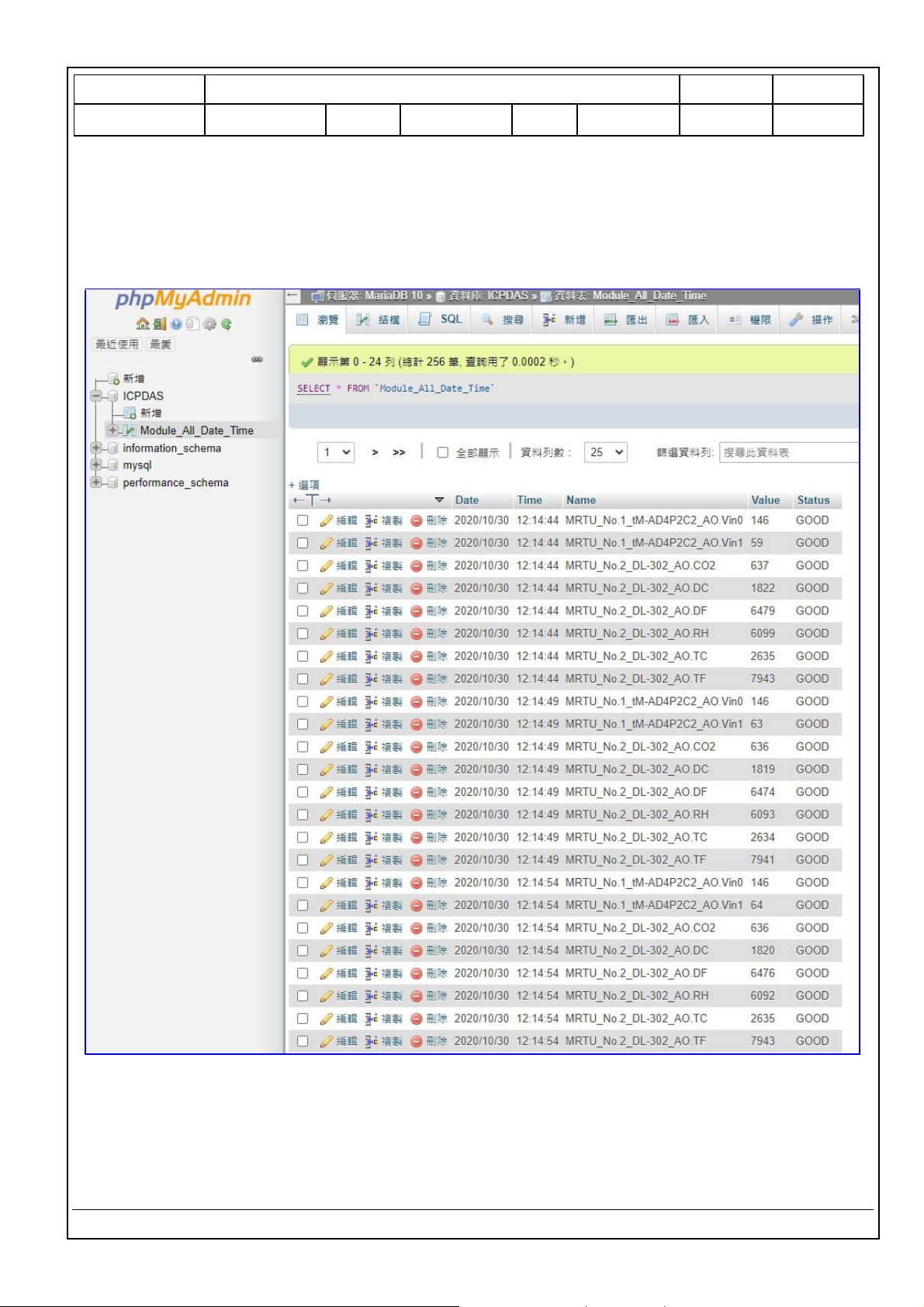This screenshot has height=1307, width=924.
Task: Expand the 選項 options section
Action: point(304,485)
